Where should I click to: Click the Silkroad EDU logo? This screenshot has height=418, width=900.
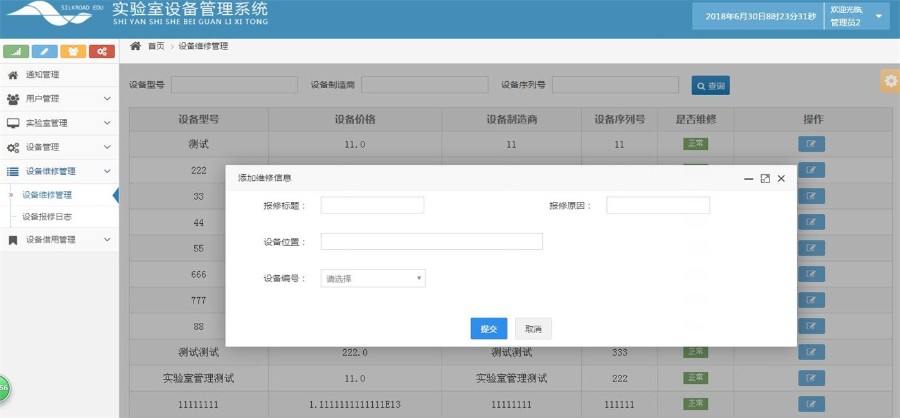point(55,14)
